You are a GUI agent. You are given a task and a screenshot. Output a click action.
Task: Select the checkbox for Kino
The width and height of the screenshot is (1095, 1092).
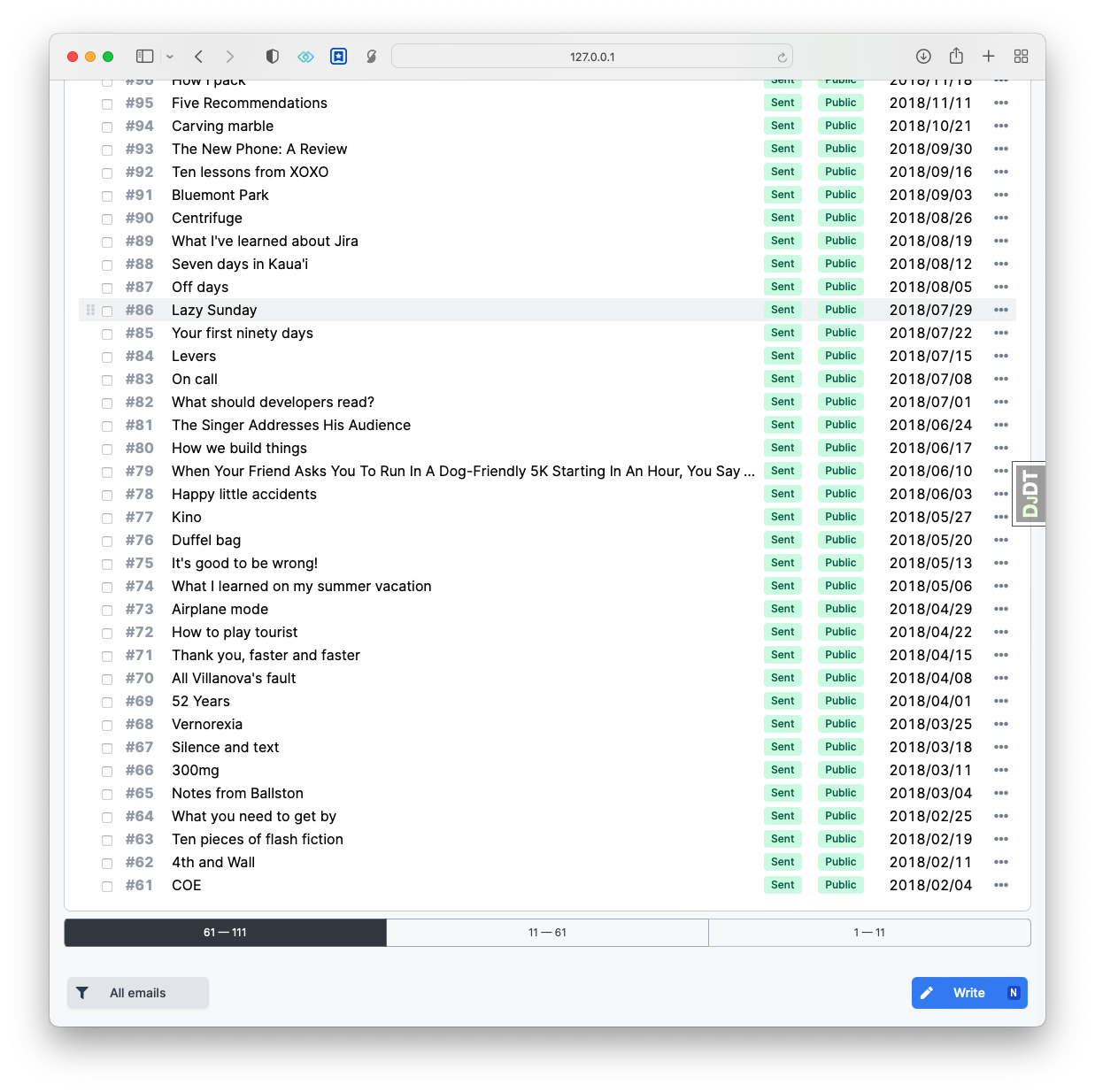click(107, 518)
